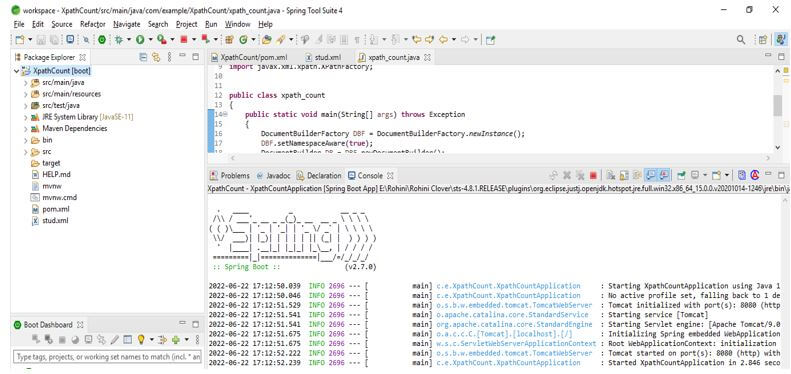The image size is (791, 374).
Task: Open the Project menu
Action: [x=186, y=24]
